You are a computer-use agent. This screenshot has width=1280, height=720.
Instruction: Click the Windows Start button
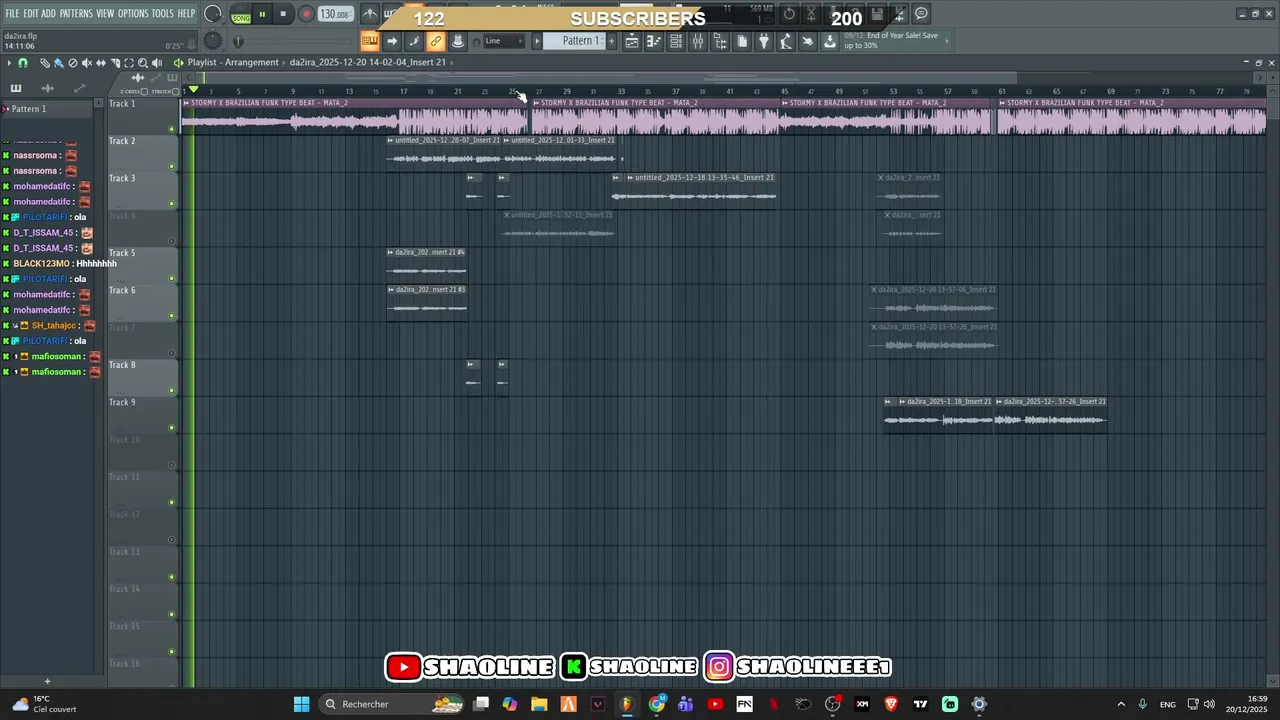301,704
